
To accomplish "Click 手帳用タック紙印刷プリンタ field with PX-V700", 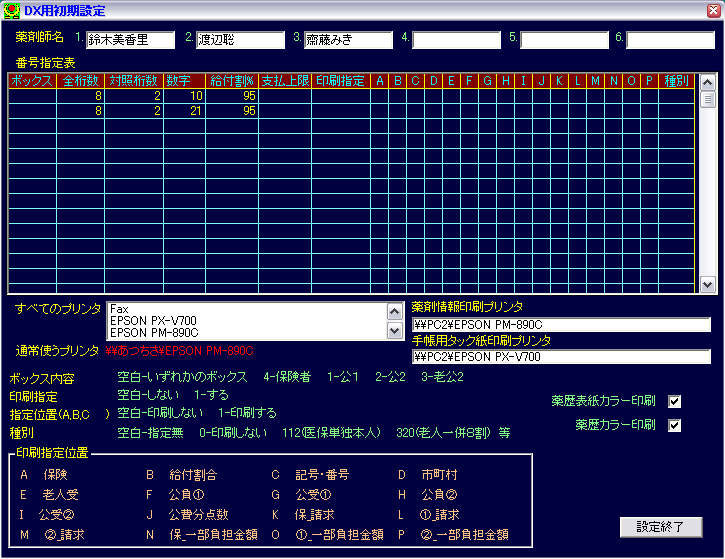I will 561,356.
